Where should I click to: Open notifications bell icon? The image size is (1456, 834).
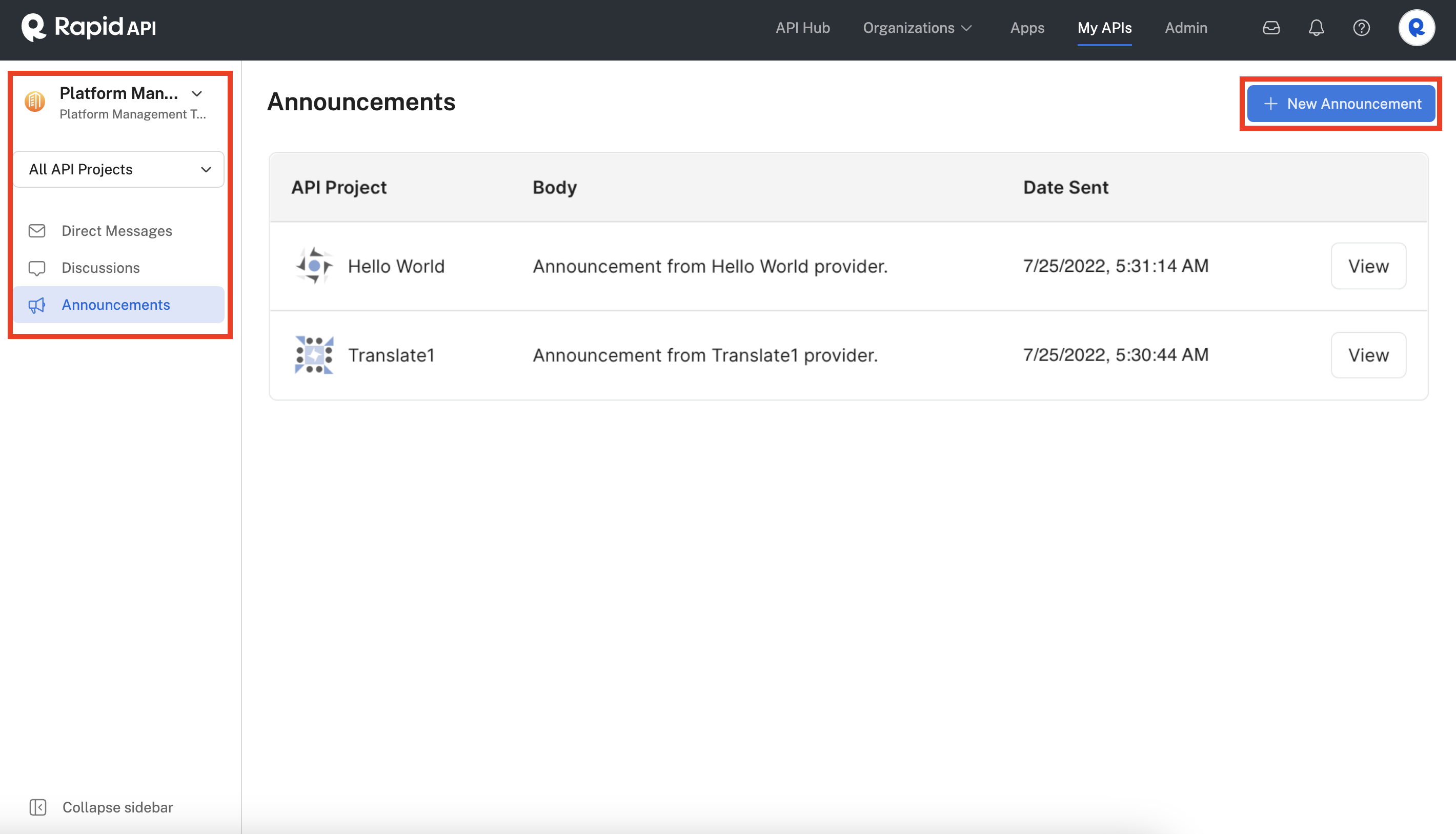[1317, 28]
